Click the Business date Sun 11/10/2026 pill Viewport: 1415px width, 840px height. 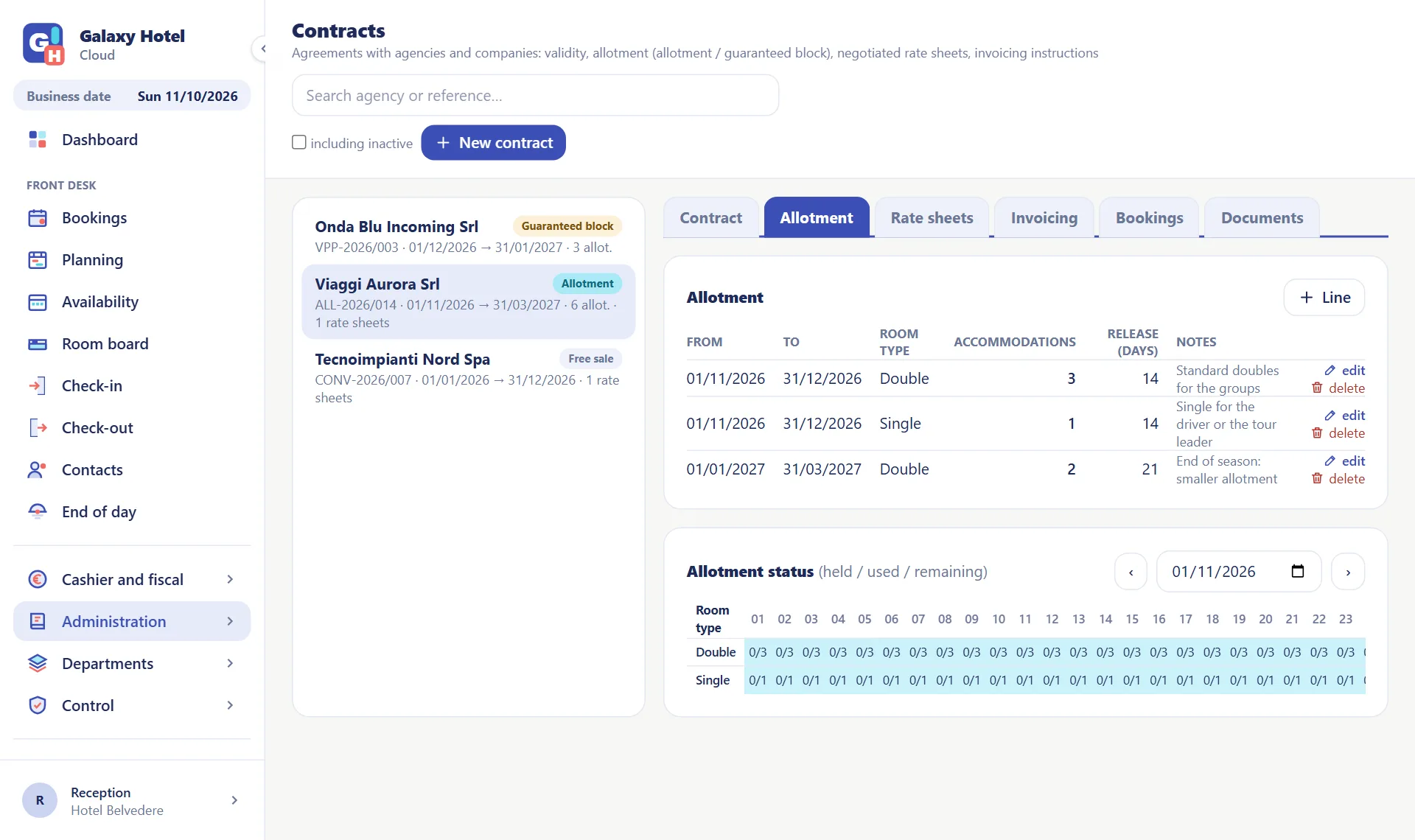pos(132,96)
